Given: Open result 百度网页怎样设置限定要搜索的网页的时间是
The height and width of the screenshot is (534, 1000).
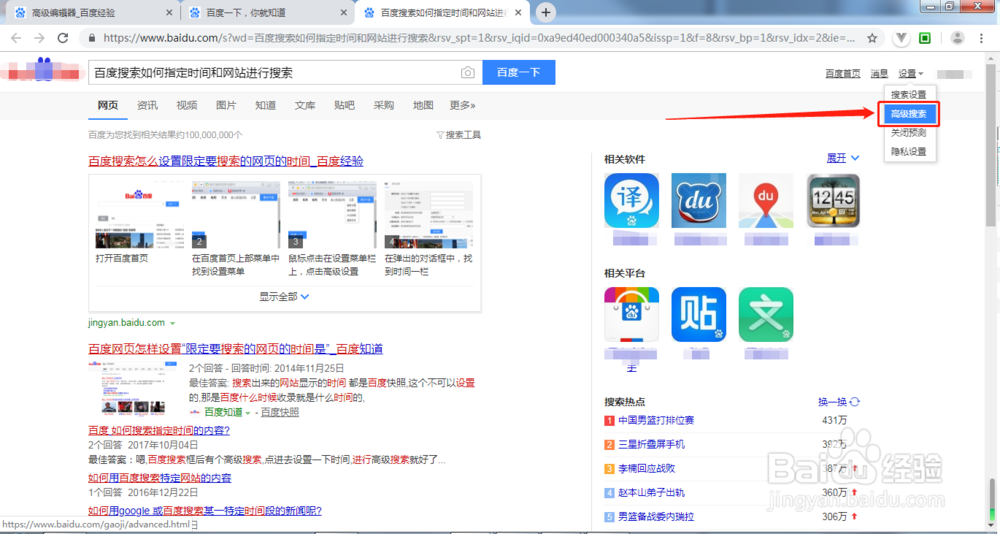Looking at the screenshot, I should click(235, 349).
